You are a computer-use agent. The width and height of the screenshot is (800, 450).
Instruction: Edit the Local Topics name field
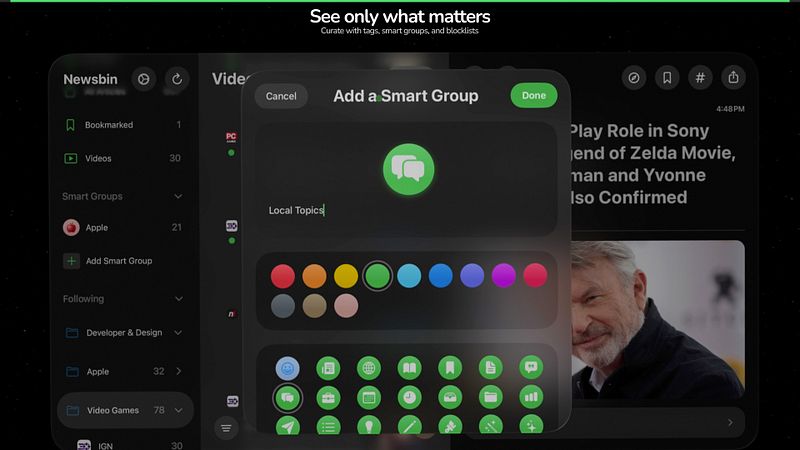tap(406, 210)
